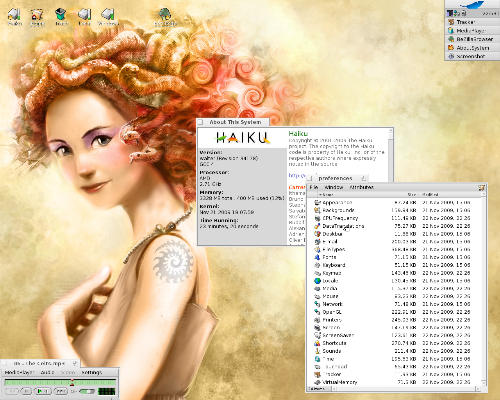Open MediaPlayer menu in player window

tap(19, 372)
